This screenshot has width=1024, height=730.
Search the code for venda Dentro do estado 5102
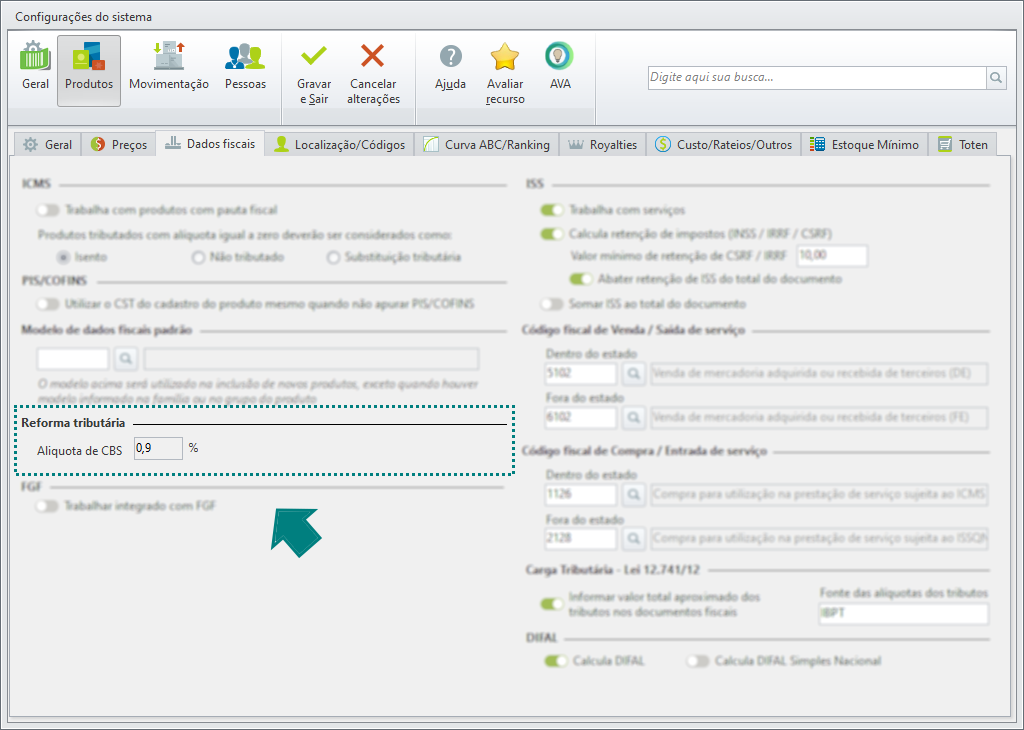(x=633, y=373)
